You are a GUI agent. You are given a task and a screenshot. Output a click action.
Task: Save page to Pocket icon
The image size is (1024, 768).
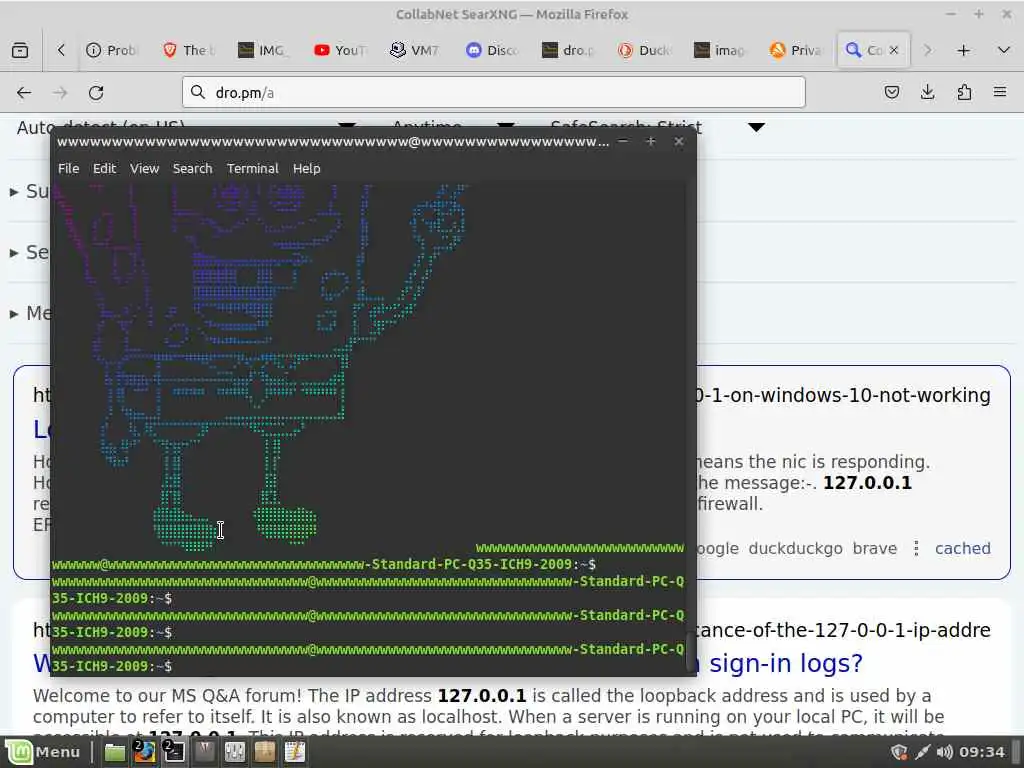coord(891,92)
